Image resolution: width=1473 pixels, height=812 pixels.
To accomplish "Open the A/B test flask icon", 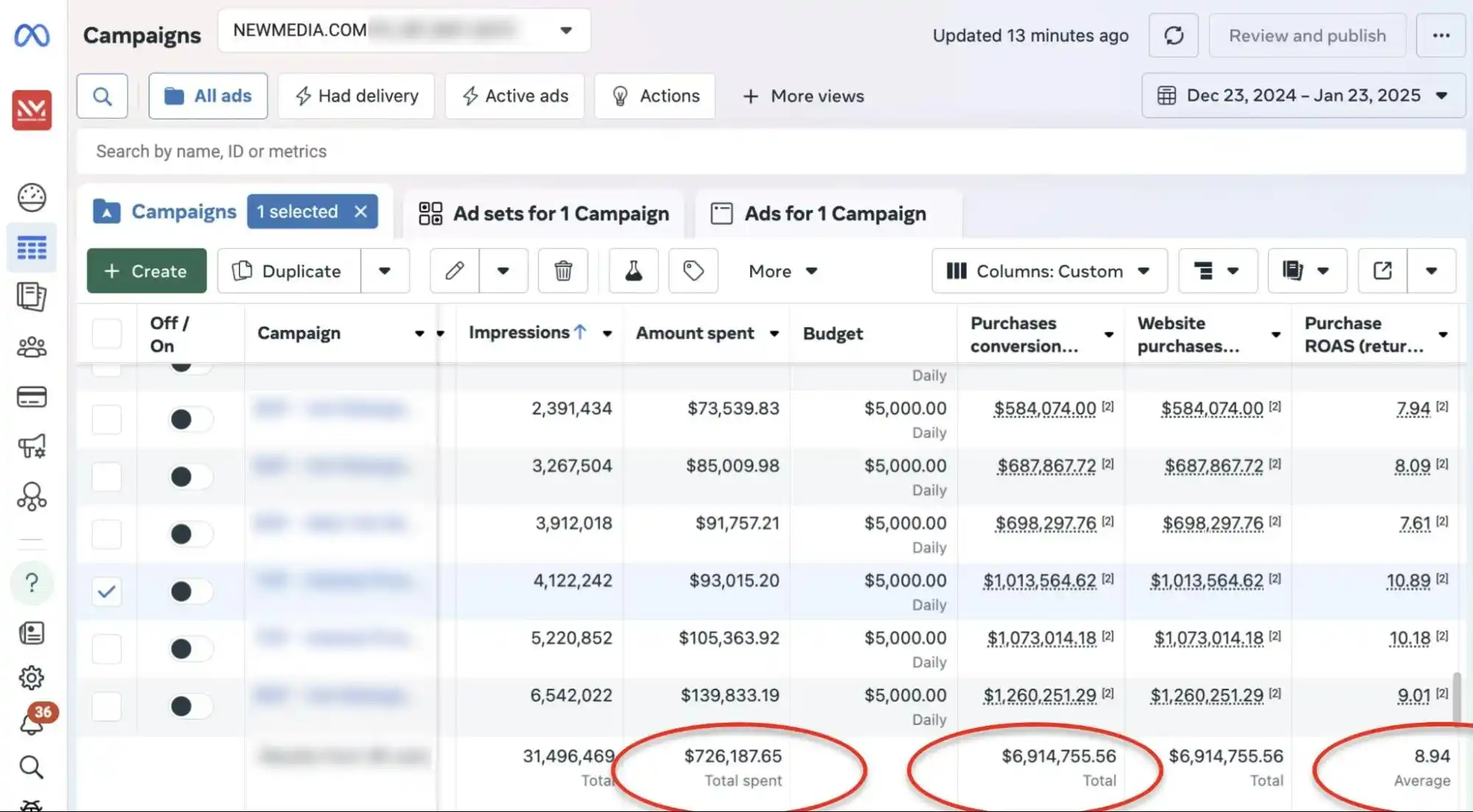I will click(633, 271).
